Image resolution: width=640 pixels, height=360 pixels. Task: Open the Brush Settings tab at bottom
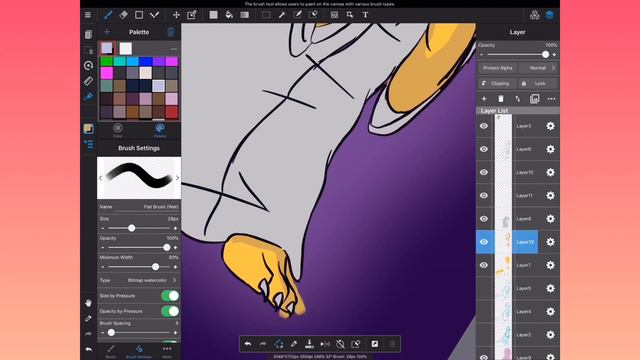(139, 351)
